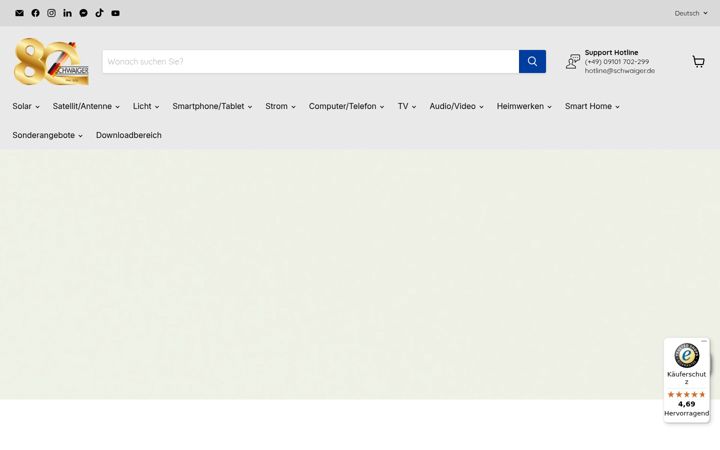Expand the Strom menu
The width and height of the screenshot is (720, 450).
point(281,106)
